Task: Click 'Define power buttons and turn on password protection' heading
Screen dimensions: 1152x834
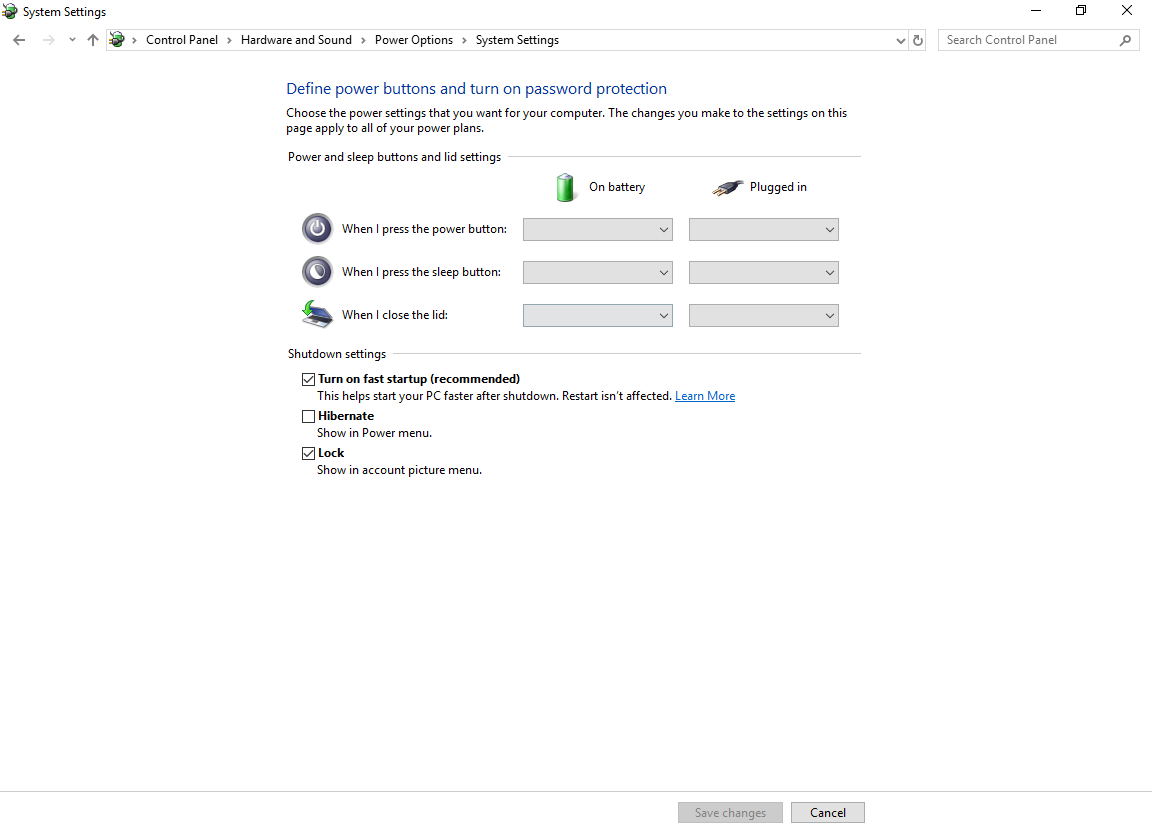Action: tap(476, 89)
